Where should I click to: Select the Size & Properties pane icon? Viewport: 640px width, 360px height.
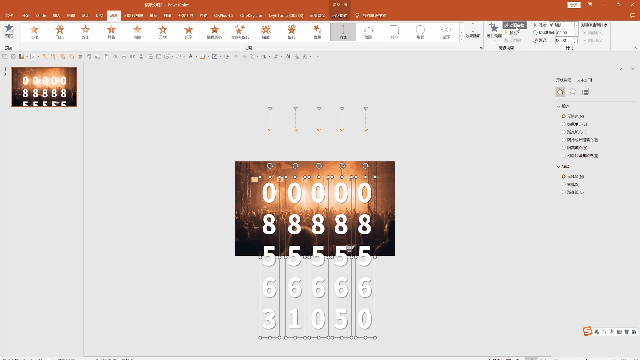point(585,92)
